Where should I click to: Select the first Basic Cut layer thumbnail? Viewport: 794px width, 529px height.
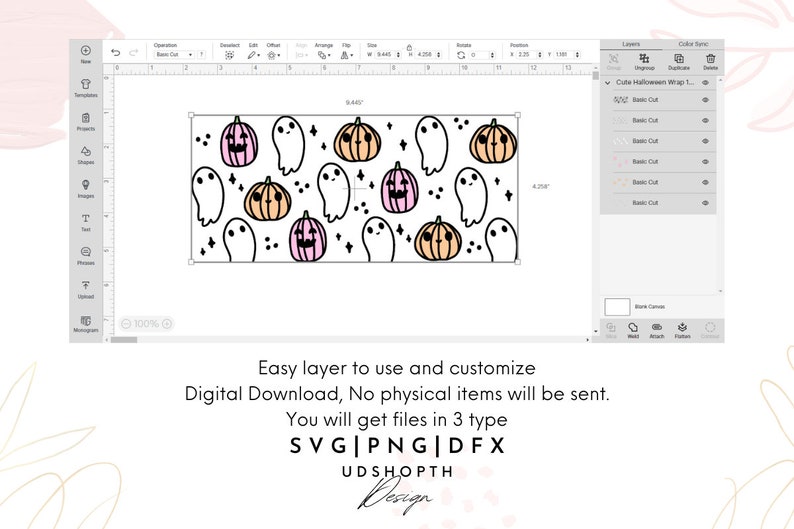[620, 100]
